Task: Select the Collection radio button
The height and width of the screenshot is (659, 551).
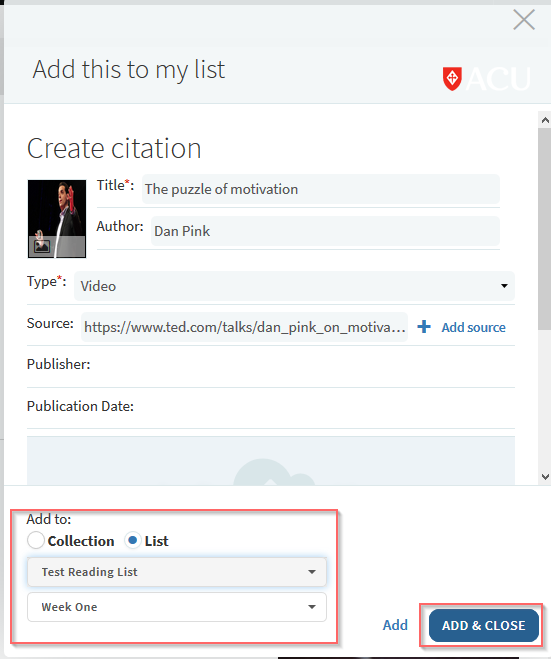Action: coord(36,540)
